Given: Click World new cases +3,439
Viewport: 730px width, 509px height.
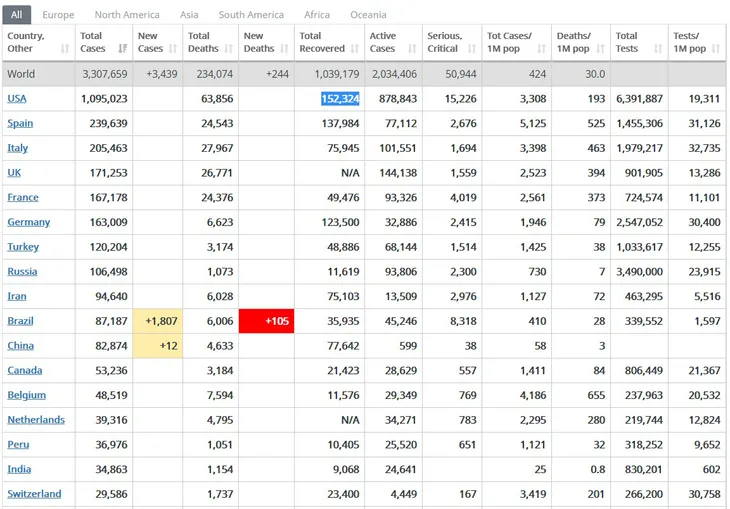Looking at the screenshot, I should 162,74.
